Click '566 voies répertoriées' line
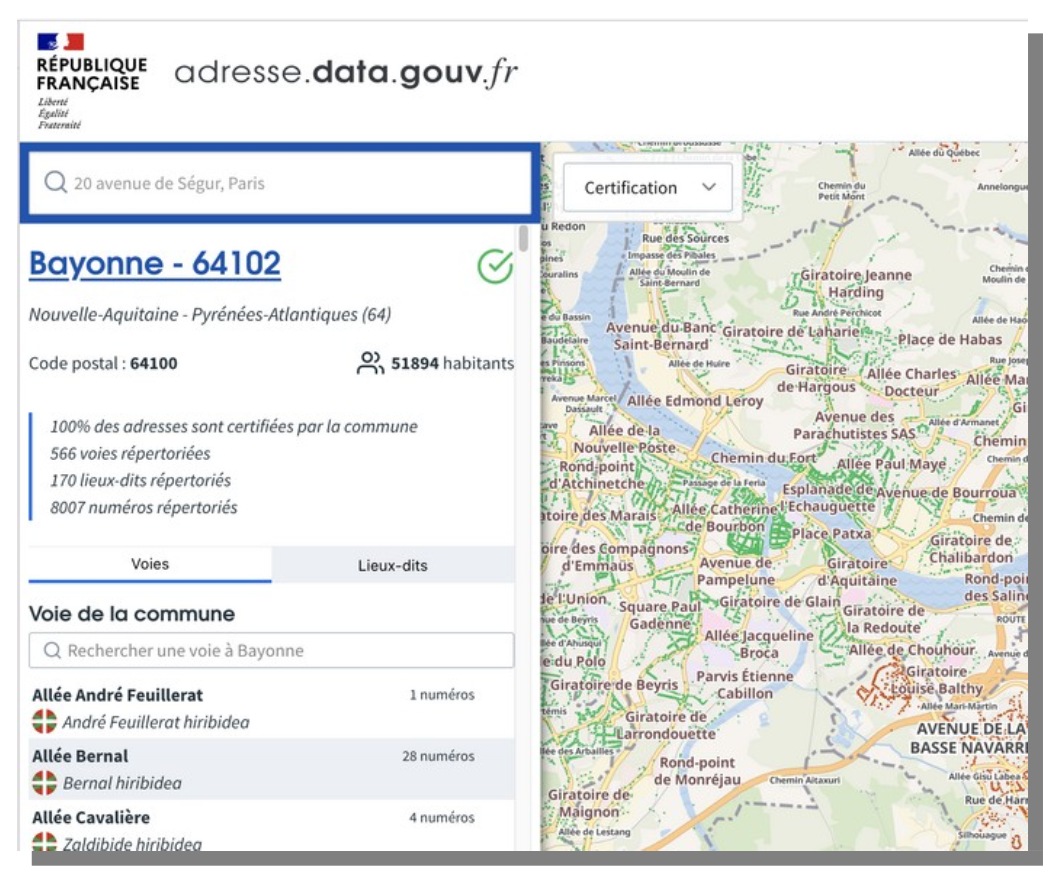1064x884 pixels. point(130,453)
